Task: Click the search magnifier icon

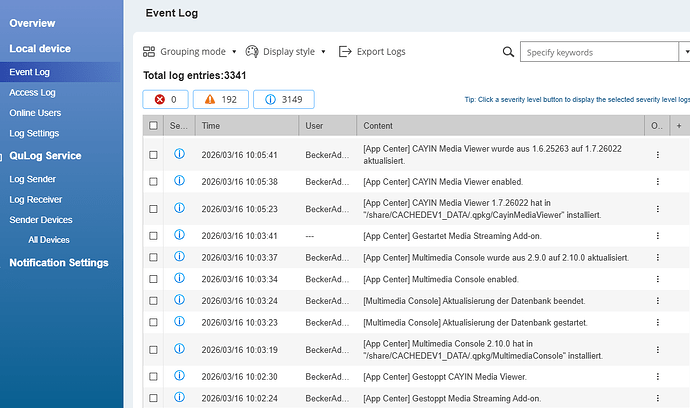Action: click(510, 52)
